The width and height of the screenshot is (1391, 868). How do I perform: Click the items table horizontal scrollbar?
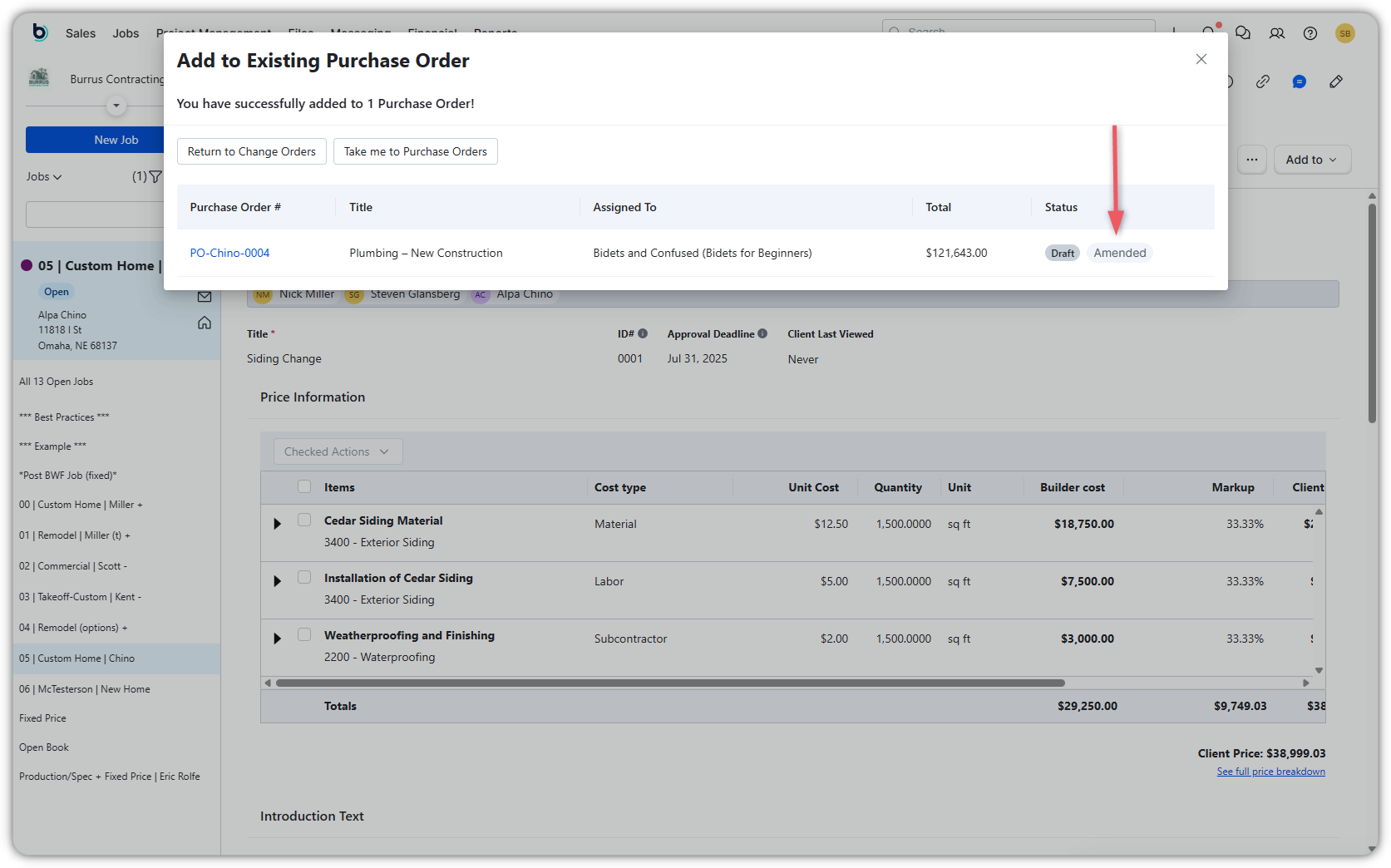(x=670, y=683)
